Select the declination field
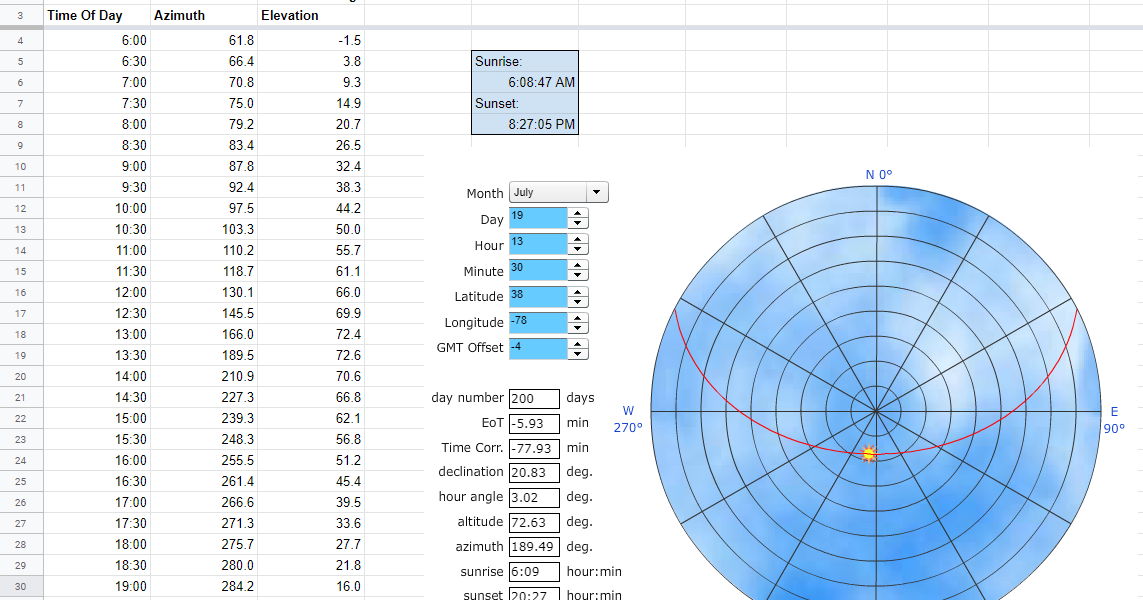 534,472
